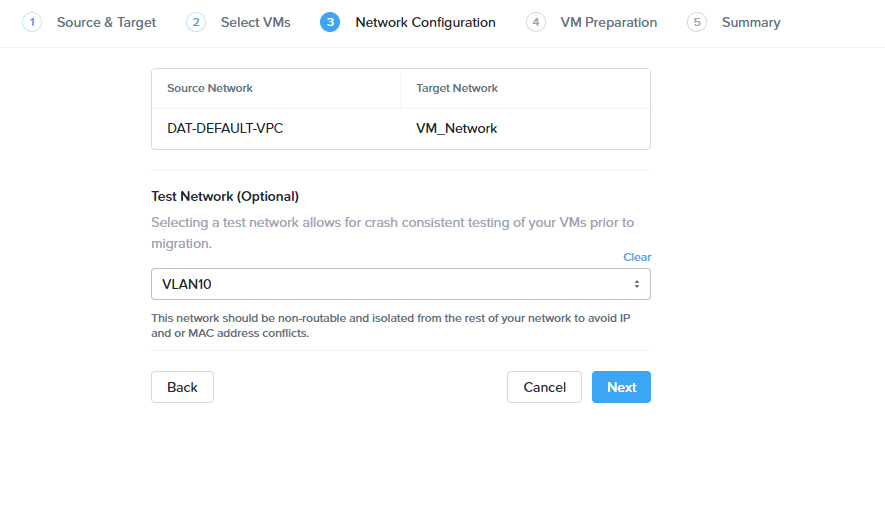Screen dimensions: 885x507
Task: Proceed with the Next button
Action: tap(621, 387)
